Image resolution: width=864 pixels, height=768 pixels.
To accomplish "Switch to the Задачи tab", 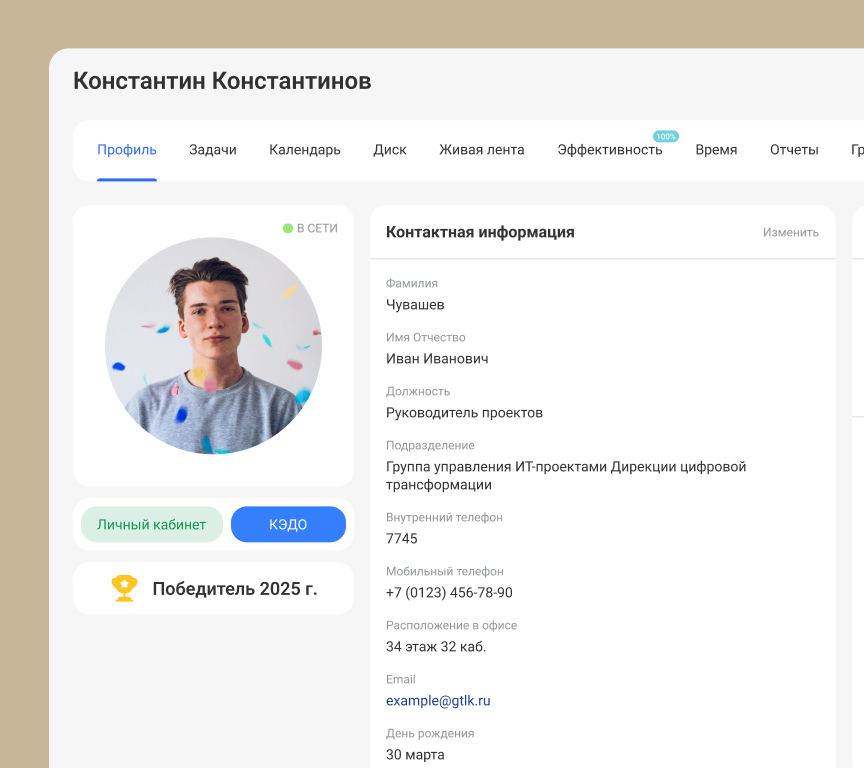I will point(212,149).
